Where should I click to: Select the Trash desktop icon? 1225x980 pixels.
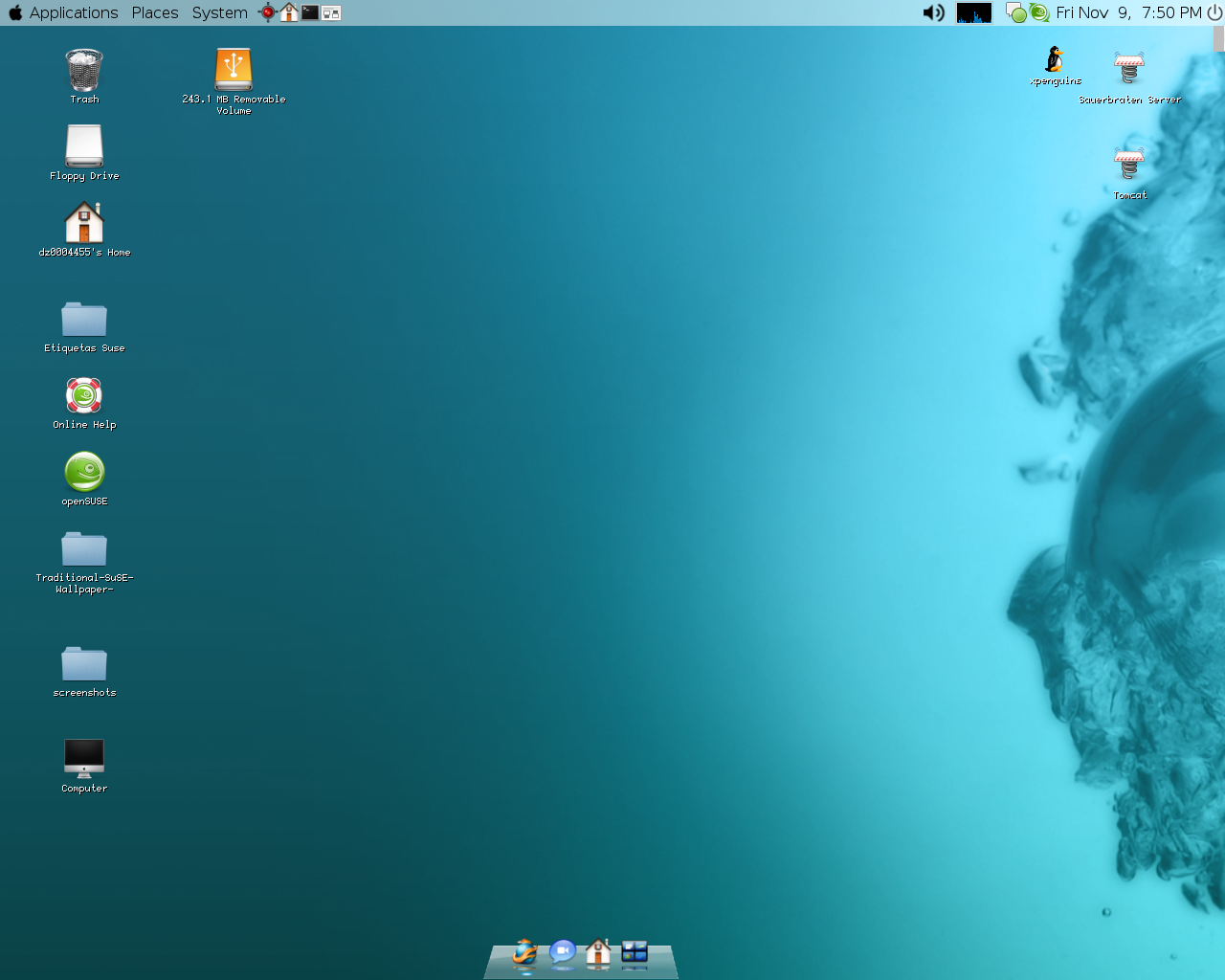click(x=84, y=76)
